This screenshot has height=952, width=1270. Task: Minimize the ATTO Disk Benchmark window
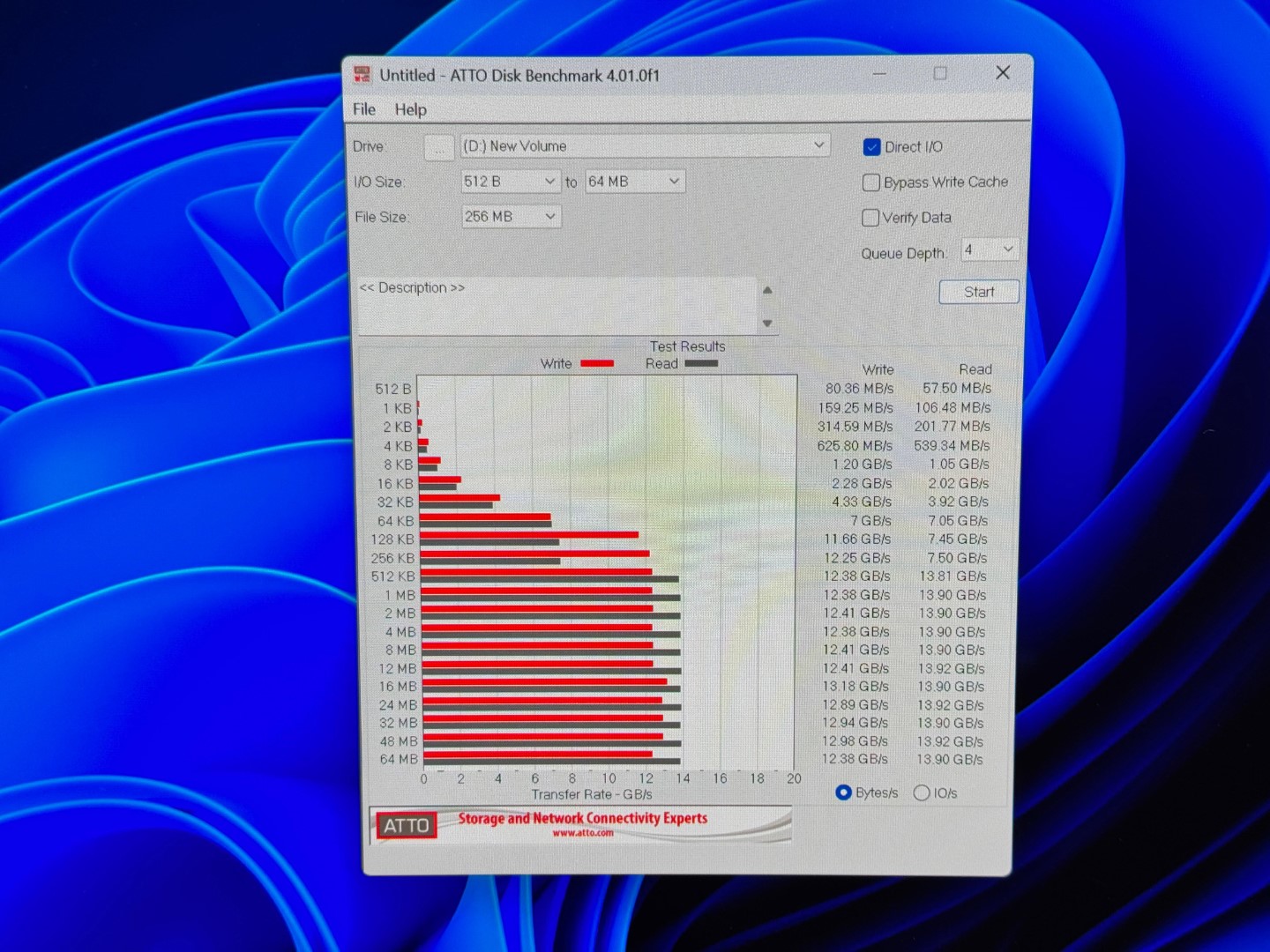tap(879, 74)
